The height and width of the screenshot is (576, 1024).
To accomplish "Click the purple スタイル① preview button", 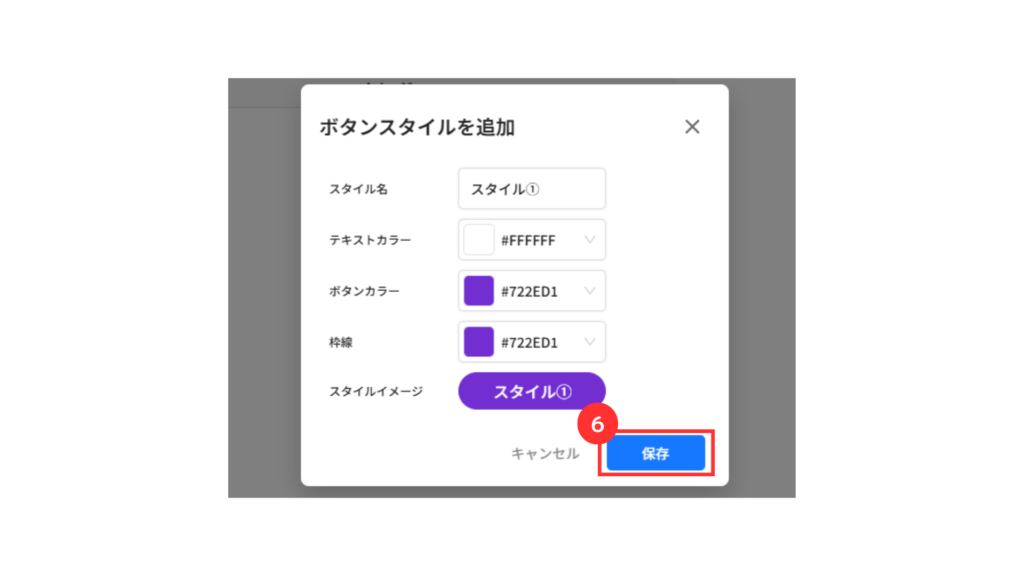I will (x=532, y=391).
